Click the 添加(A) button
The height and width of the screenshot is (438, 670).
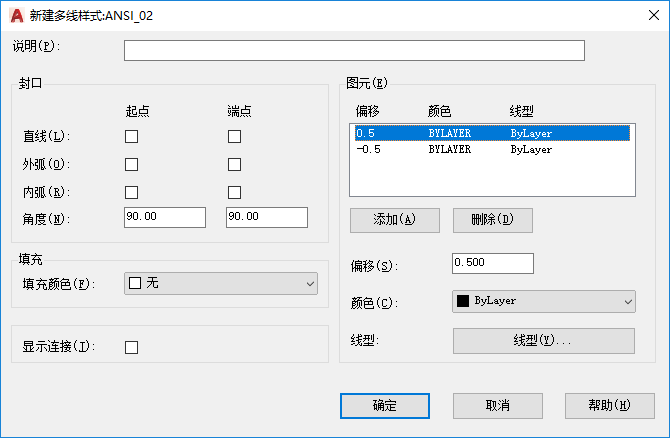click(x=395, y=220)
